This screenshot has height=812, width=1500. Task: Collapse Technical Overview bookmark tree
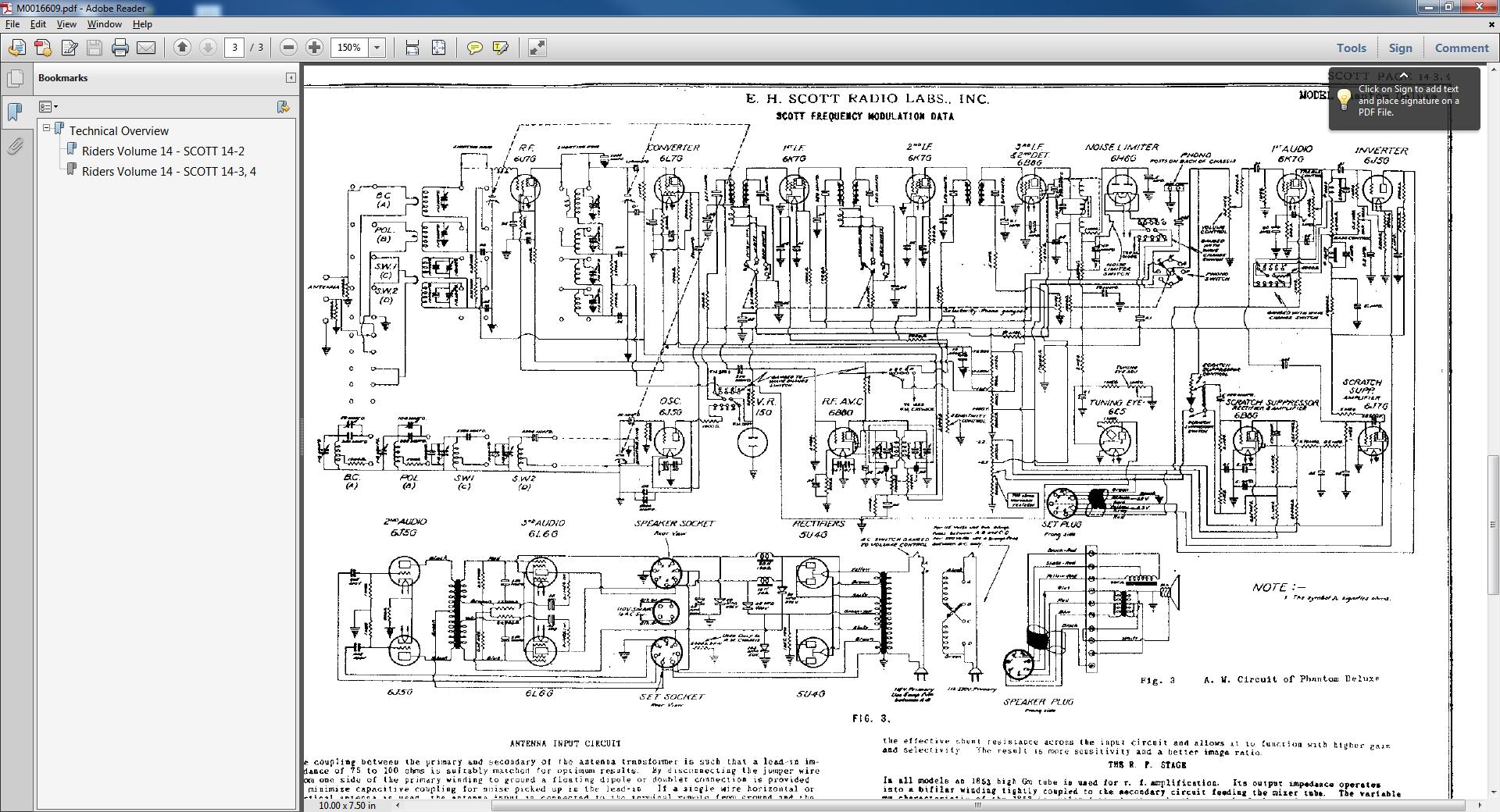coord(47,128)
